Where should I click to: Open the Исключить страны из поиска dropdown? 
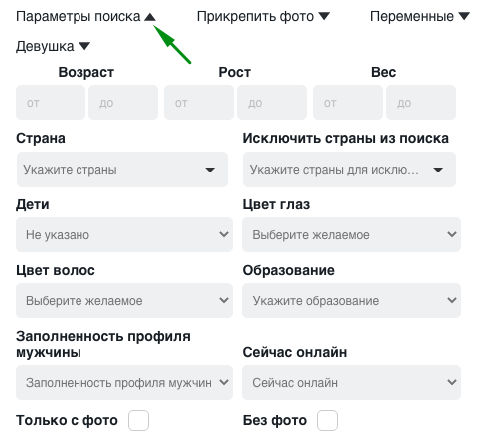point(349,170)
